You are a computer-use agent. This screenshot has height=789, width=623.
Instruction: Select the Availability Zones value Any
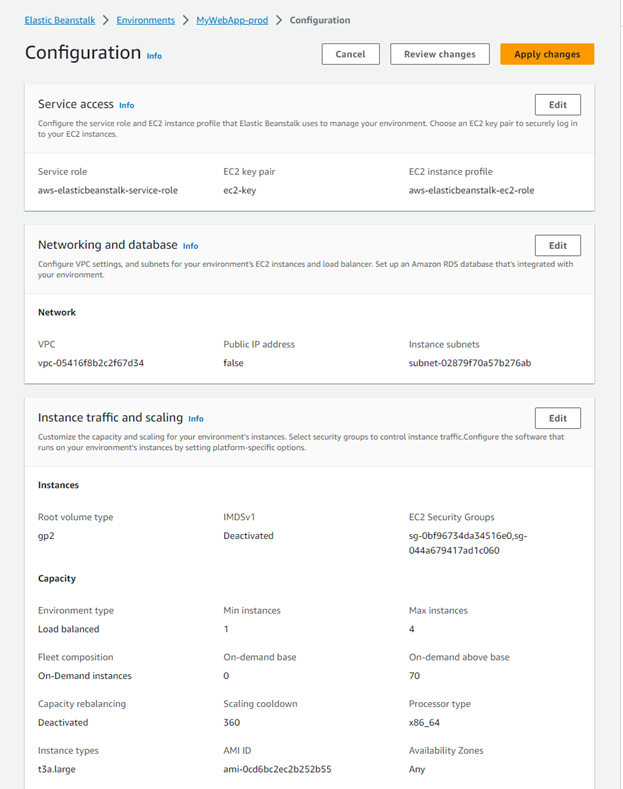(x=417, y=769)
